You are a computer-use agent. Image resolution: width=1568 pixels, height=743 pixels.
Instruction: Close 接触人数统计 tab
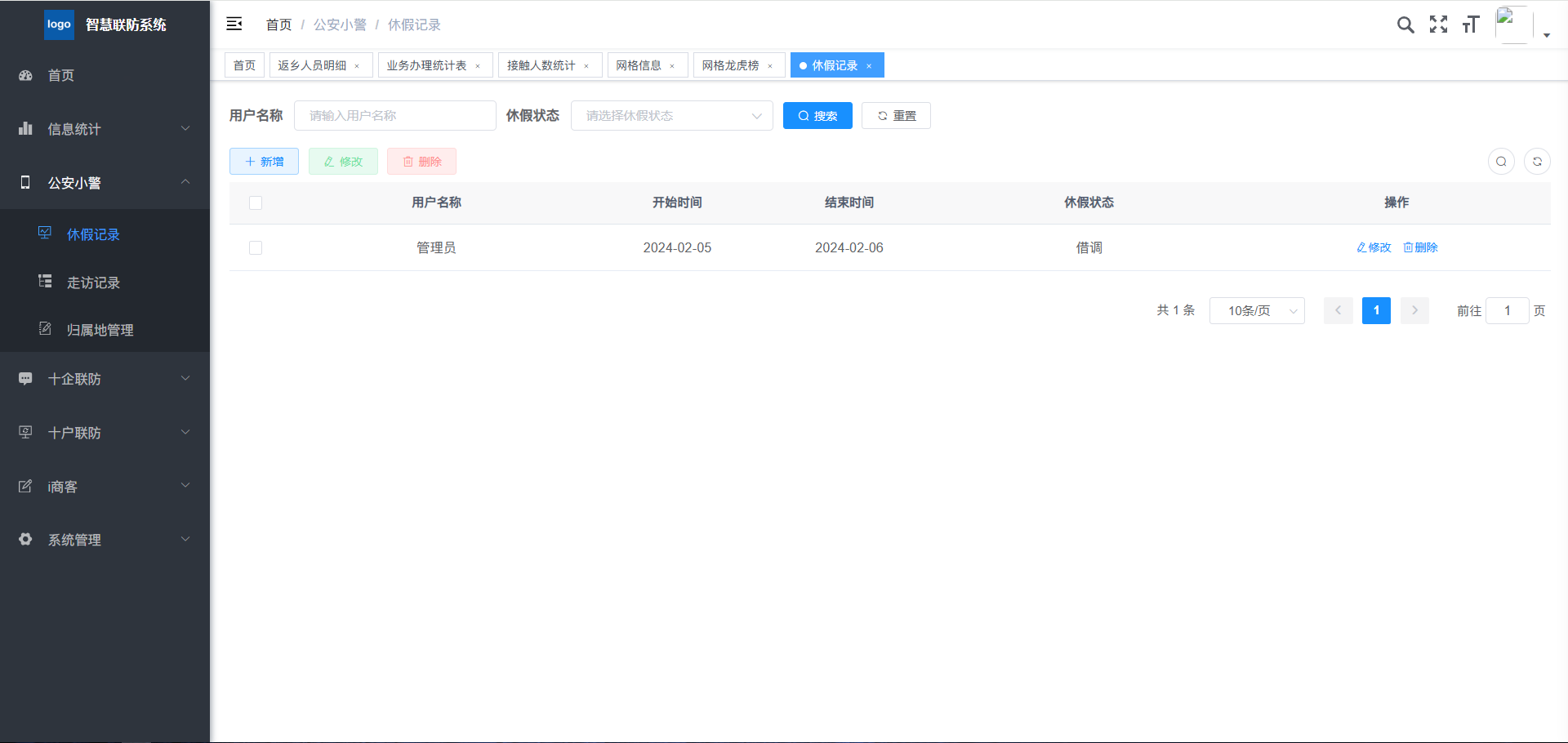pyautogui.click(x=586, y=66)
